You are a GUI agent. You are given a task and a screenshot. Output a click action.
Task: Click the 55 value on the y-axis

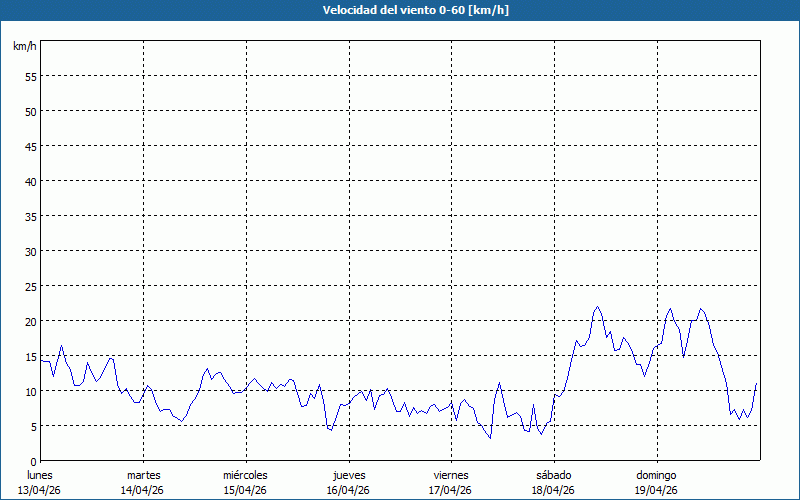30,76
